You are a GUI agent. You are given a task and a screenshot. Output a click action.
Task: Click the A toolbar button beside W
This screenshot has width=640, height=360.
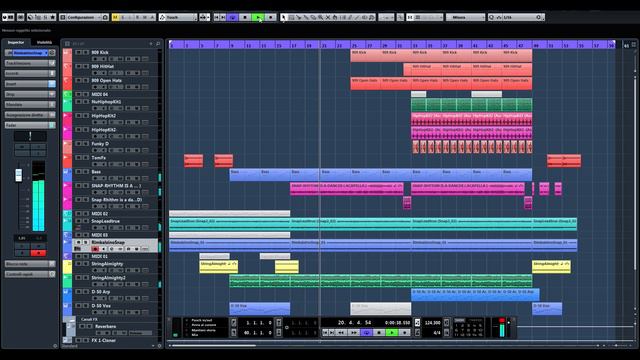click(152, 17)
